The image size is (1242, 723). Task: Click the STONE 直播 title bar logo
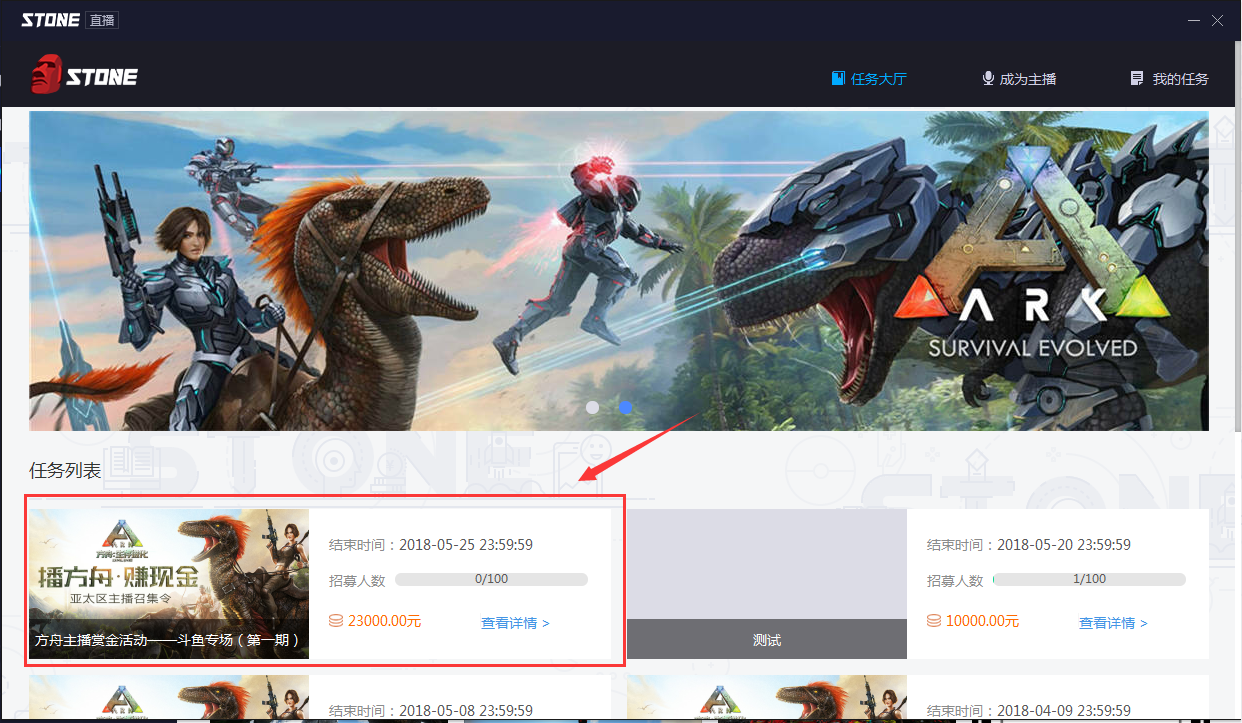coord(69,20)
